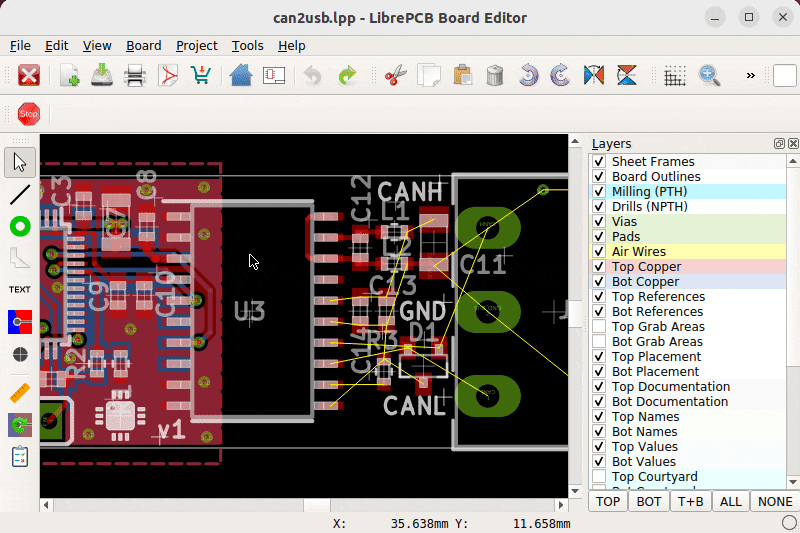
Task: Select the Draw Trace line tool
Action: click(20, 194)
